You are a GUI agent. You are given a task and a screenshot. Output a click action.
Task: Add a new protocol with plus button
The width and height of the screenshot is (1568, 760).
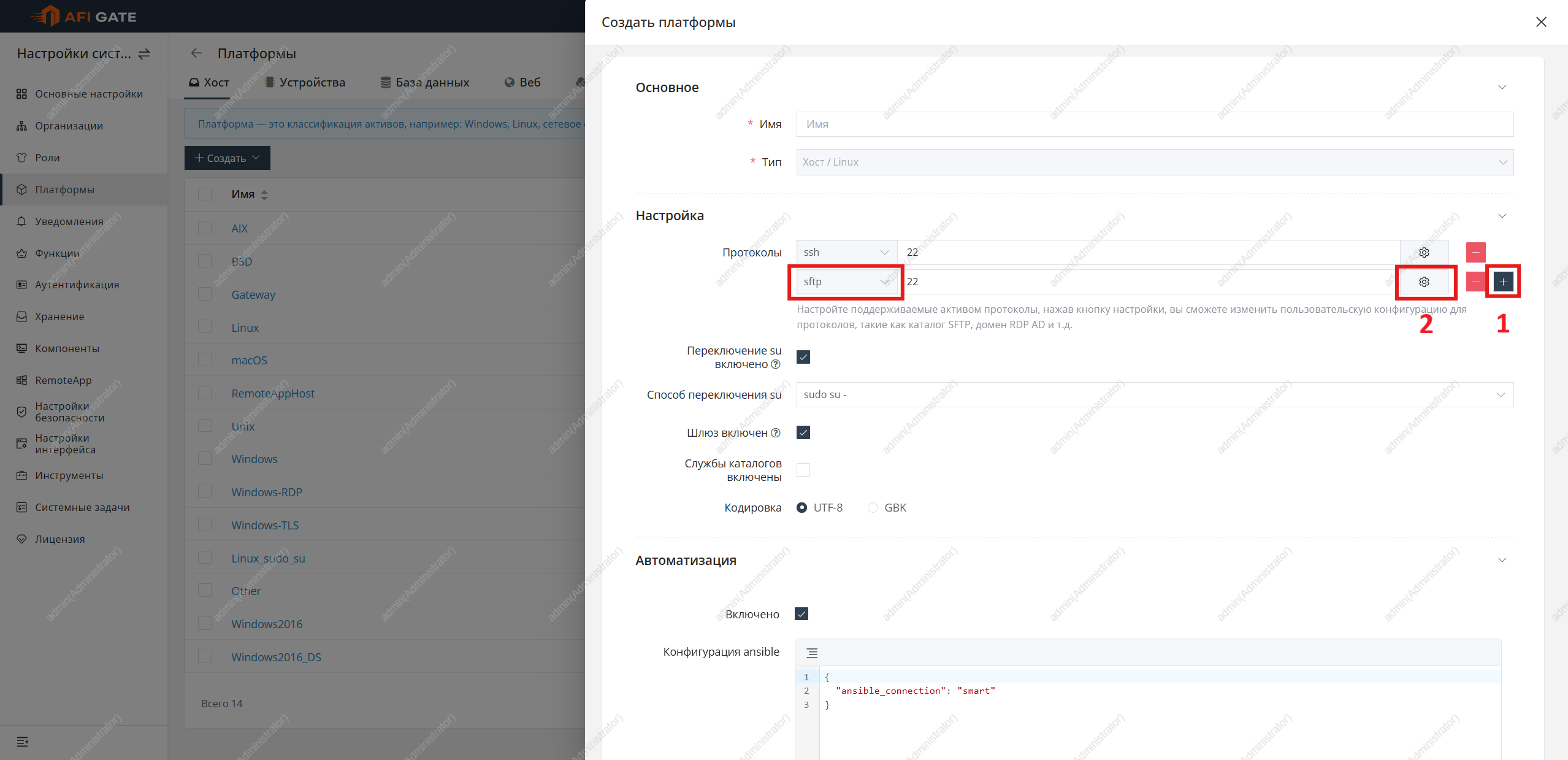pyautogui.click(x=1503, y=282)
